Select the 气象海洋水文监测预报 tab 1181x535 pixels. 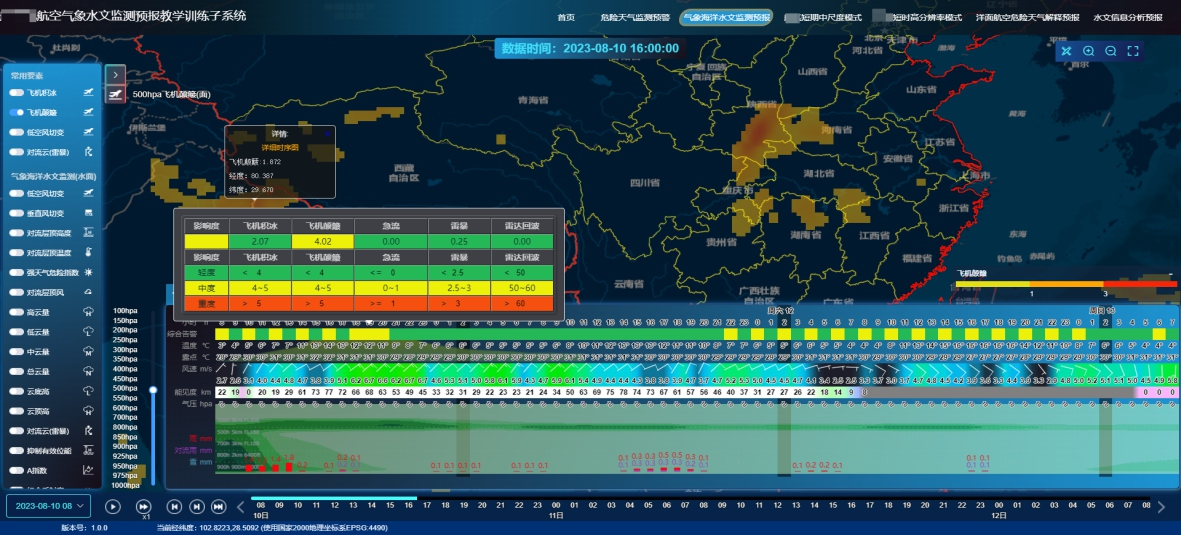(725, 17)
